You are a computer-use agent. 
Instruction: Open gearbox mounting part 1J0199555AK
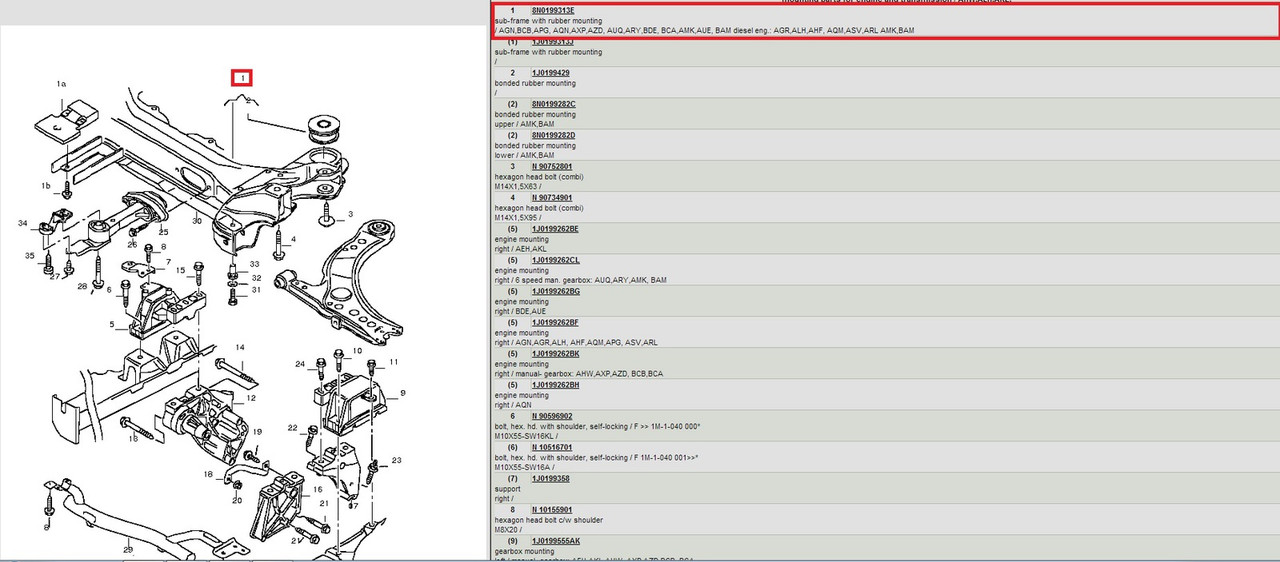(555, 540)
